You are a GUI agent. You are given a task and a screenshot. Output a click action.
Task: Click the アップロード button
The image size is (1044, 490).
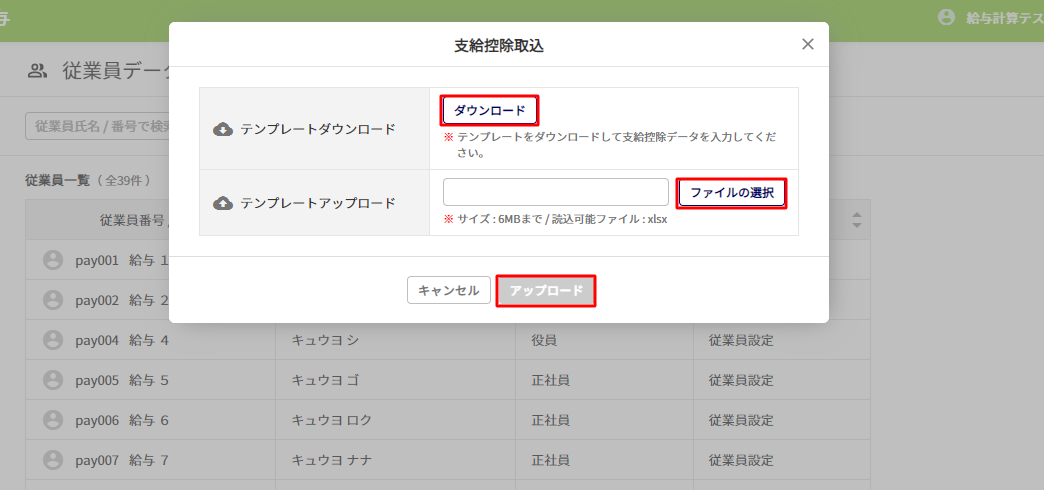pyautogui.click(x=546, y=291)
